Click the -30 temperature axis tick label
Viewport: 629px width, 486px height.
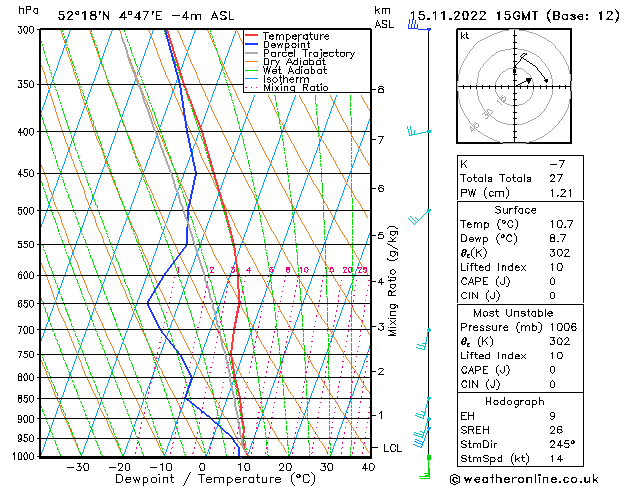click(x=77, y=467)
